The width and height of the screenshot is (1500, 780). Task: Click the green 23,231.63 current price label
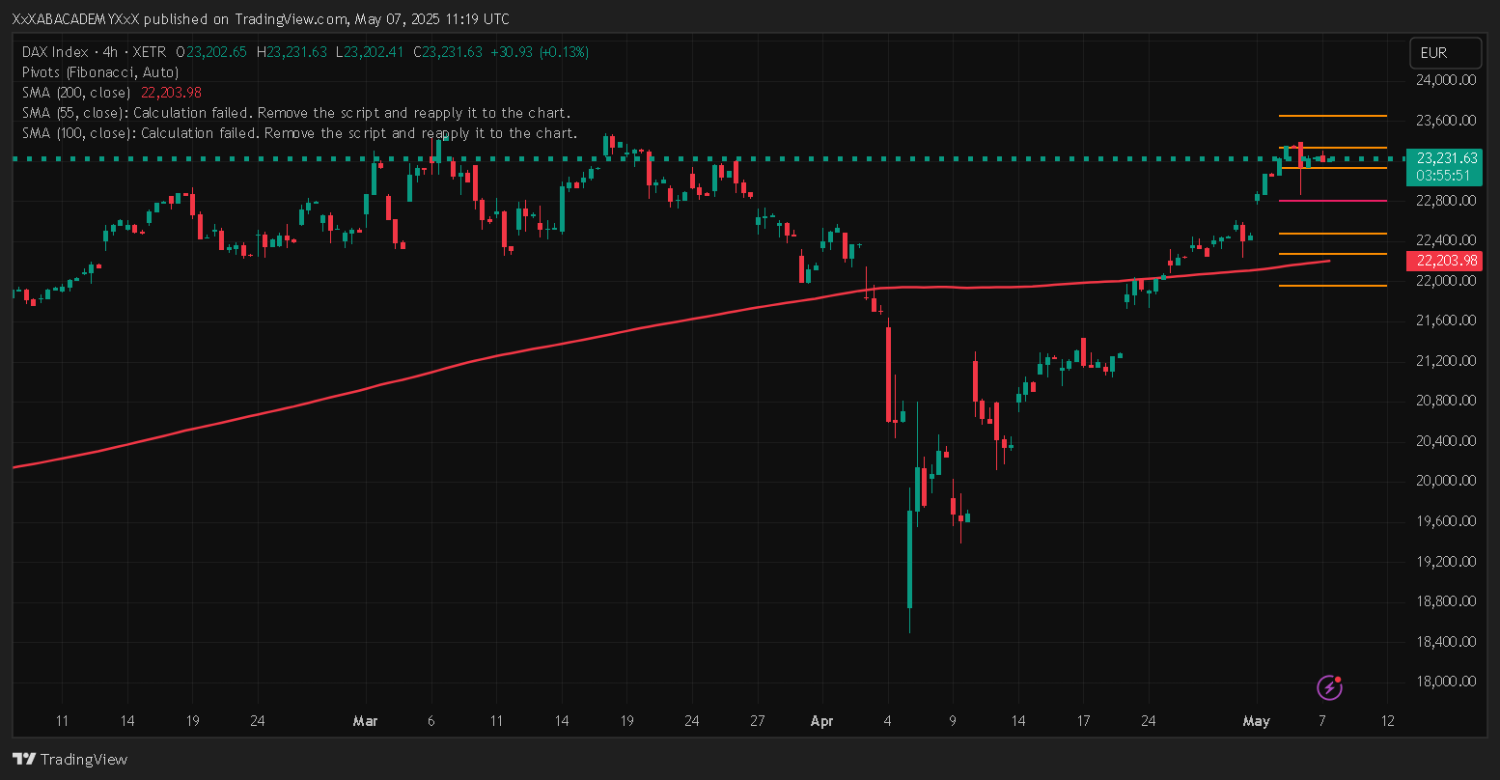(x=1440, y=158)
